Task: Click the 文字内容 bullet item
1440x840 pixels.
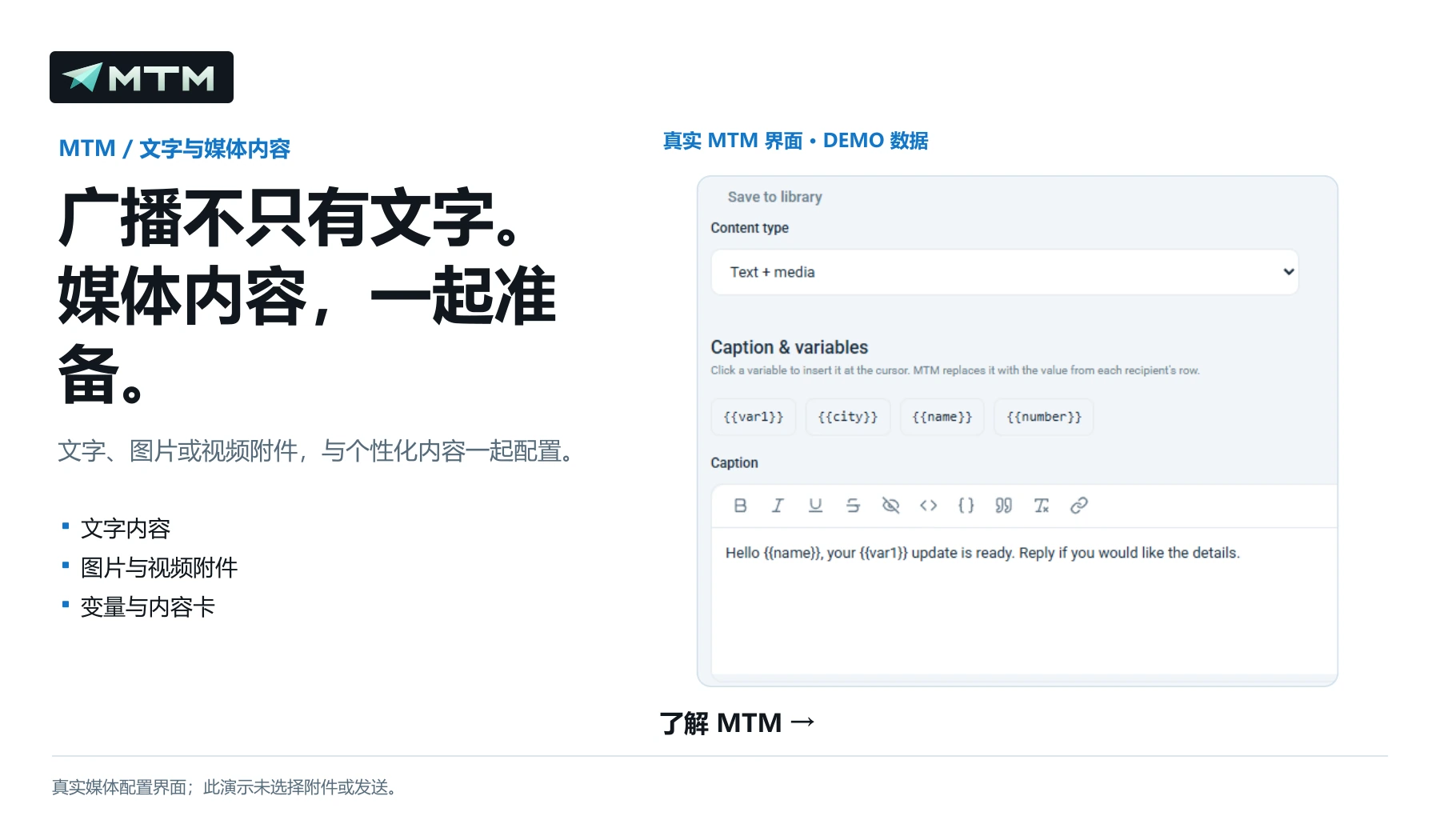Action: [126, 529]
